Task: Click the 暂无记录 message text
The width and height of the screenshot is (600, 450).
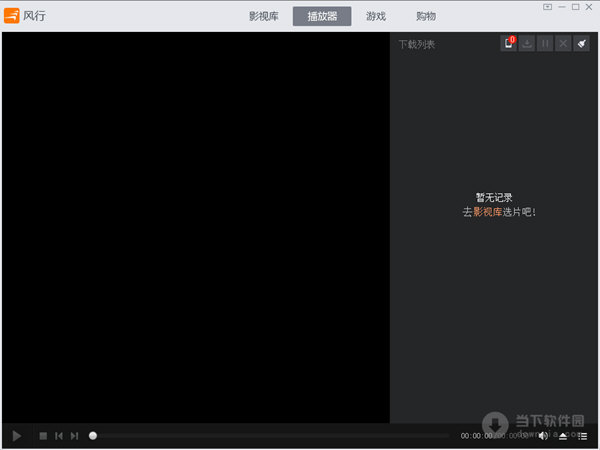Action: pos(494,197)
